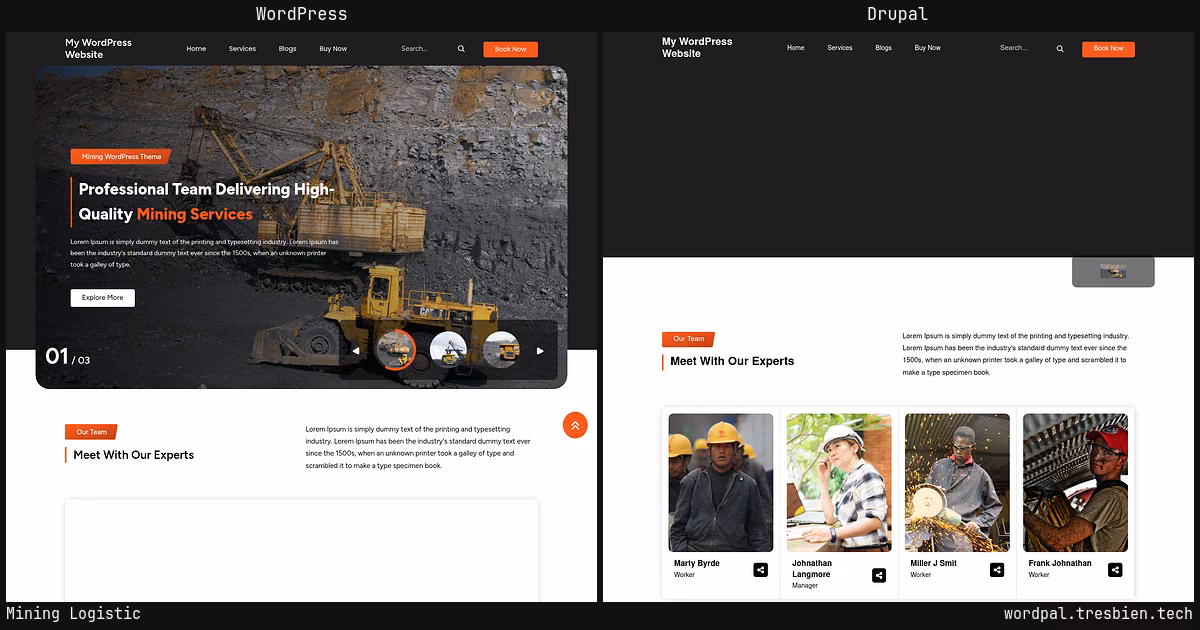Click Frank Johnathan's photo
Screen dimensions: 1200x630
pyautogui.click(x=1075, y=483)
